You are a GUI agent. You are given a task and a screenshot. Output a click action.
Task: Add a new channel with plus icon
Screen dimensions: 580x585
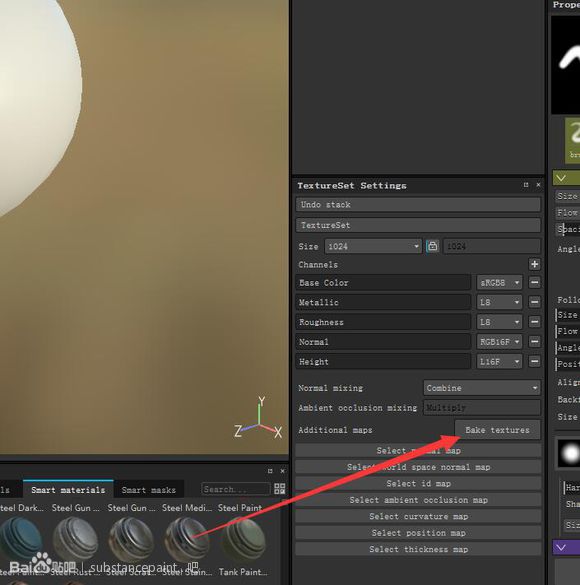[x=534, y=264]
